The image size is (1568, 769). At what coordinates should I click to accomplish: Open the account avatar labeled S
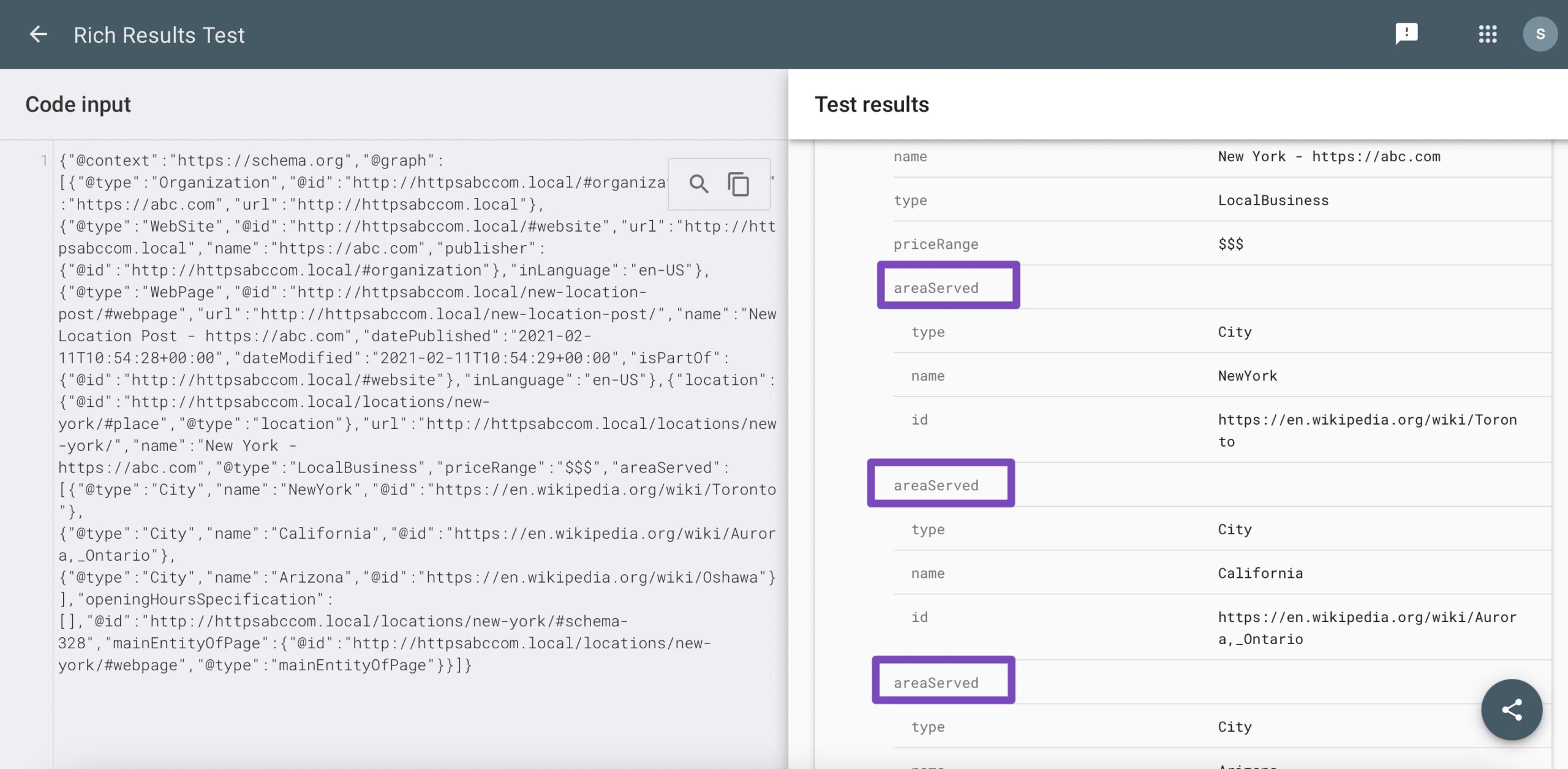pos(1540,34)
